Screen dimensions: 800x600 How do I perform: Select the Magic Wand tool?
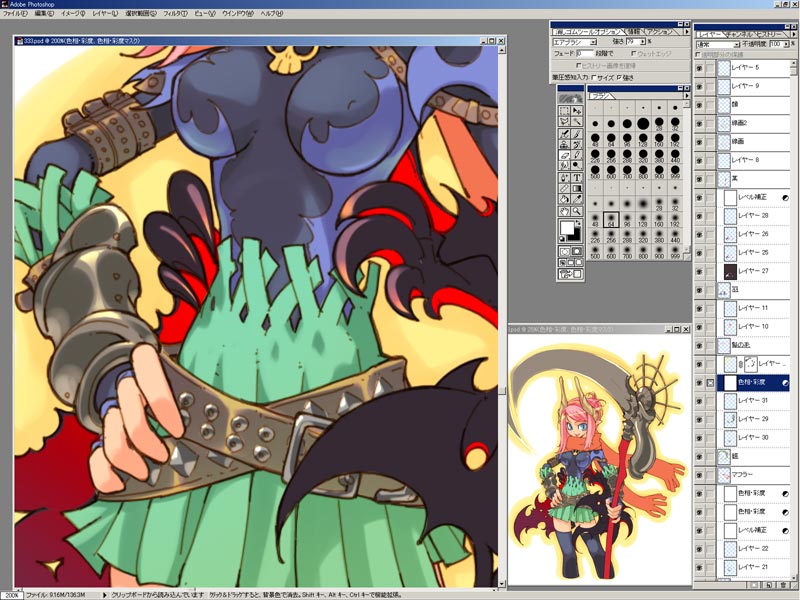point(577,122)
